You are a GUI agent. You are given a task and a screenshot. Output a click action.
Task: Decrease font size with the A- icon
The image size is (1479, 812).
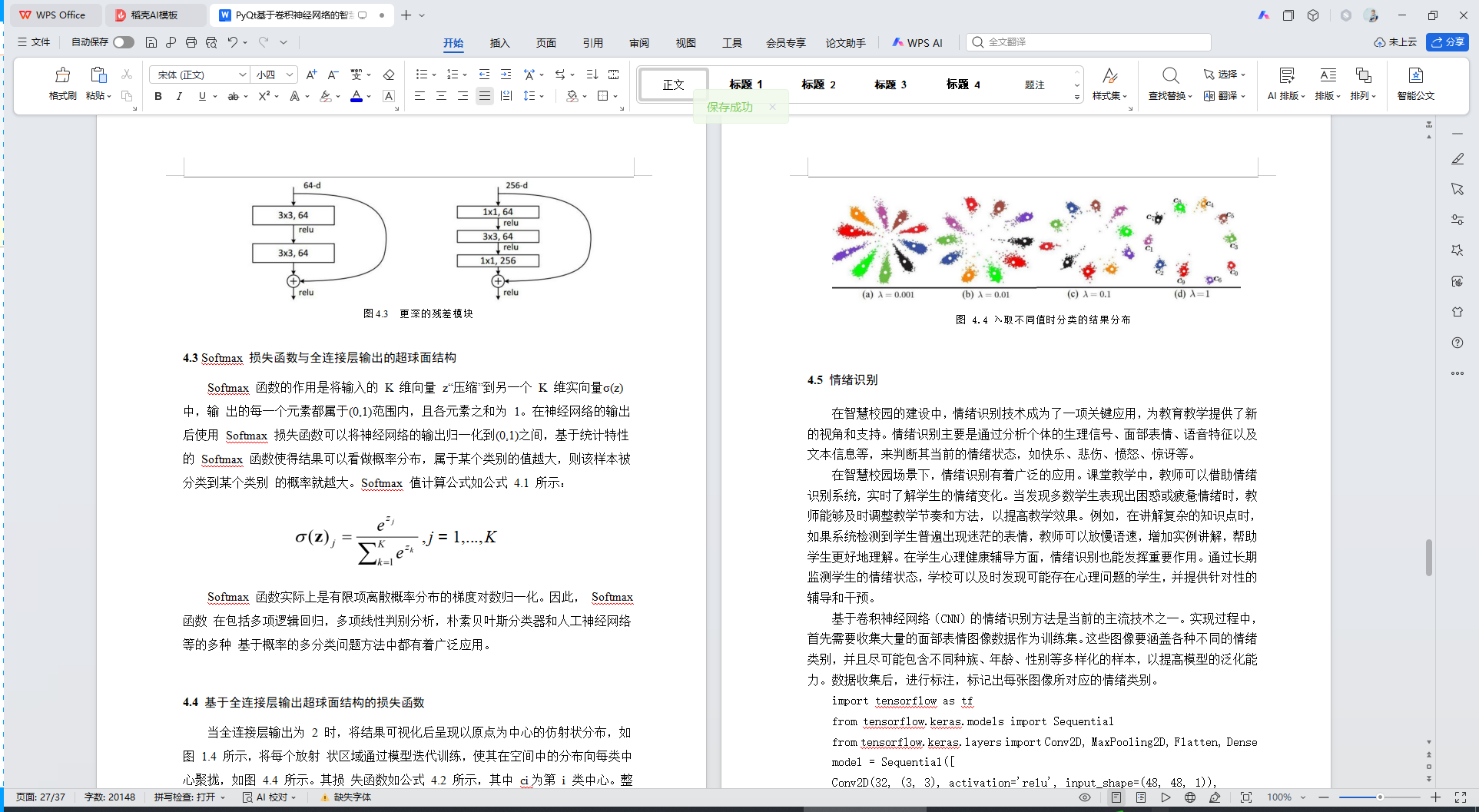point(333,75)
